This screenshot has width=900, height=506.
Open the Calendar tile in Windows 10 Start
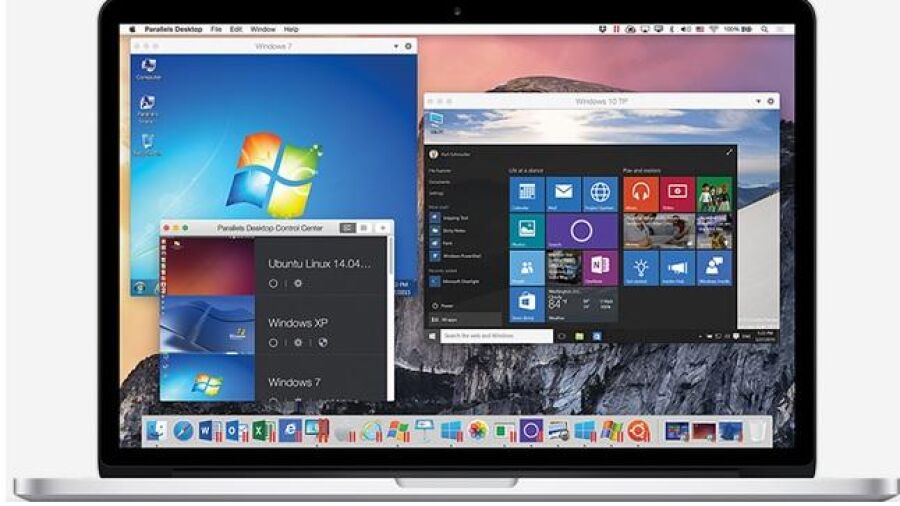(527, 194)
